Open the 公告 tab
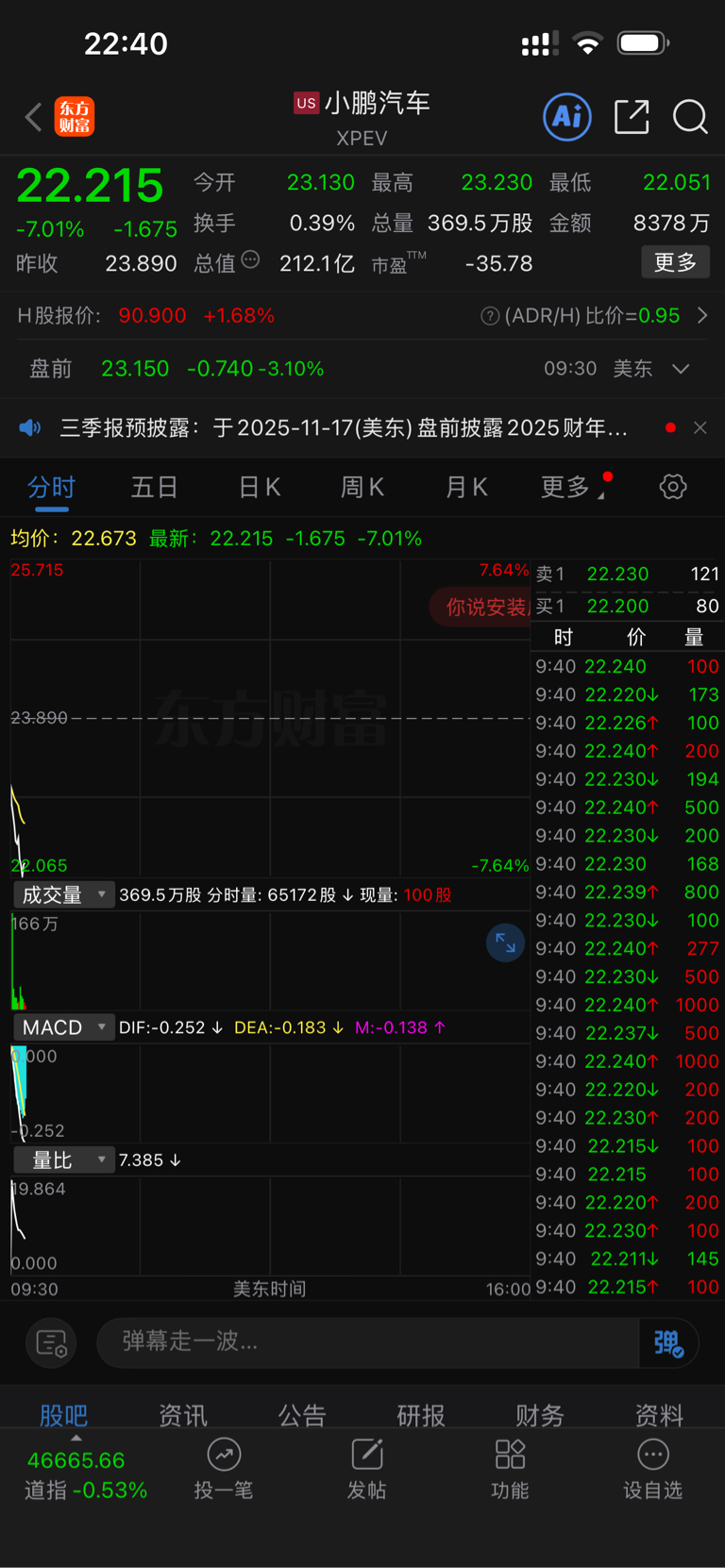The width and height of the screenshot is (725, 1568). [302, 1415]
